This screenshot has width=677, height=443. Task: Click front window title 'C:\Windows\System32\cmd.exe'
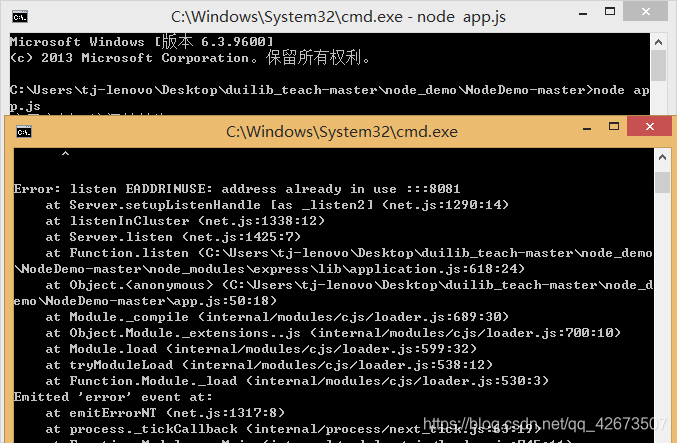[x=342, y=132]
